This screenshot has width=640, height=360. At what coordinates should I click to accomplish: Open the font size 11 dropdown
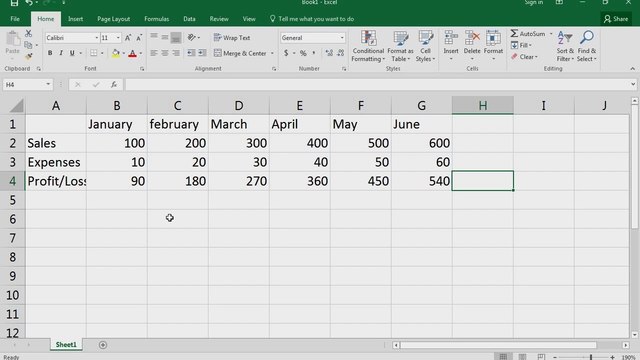click(x=118, y=38)
